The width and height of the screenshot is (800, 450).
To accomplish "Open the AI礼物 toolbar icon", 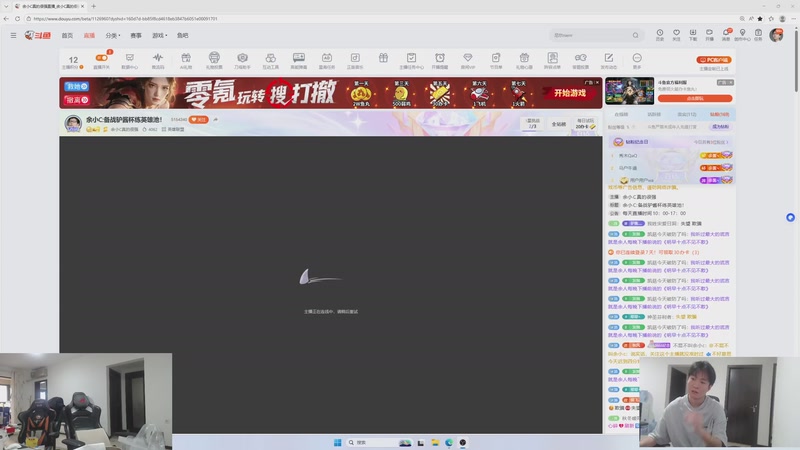I will coord(186,60).
